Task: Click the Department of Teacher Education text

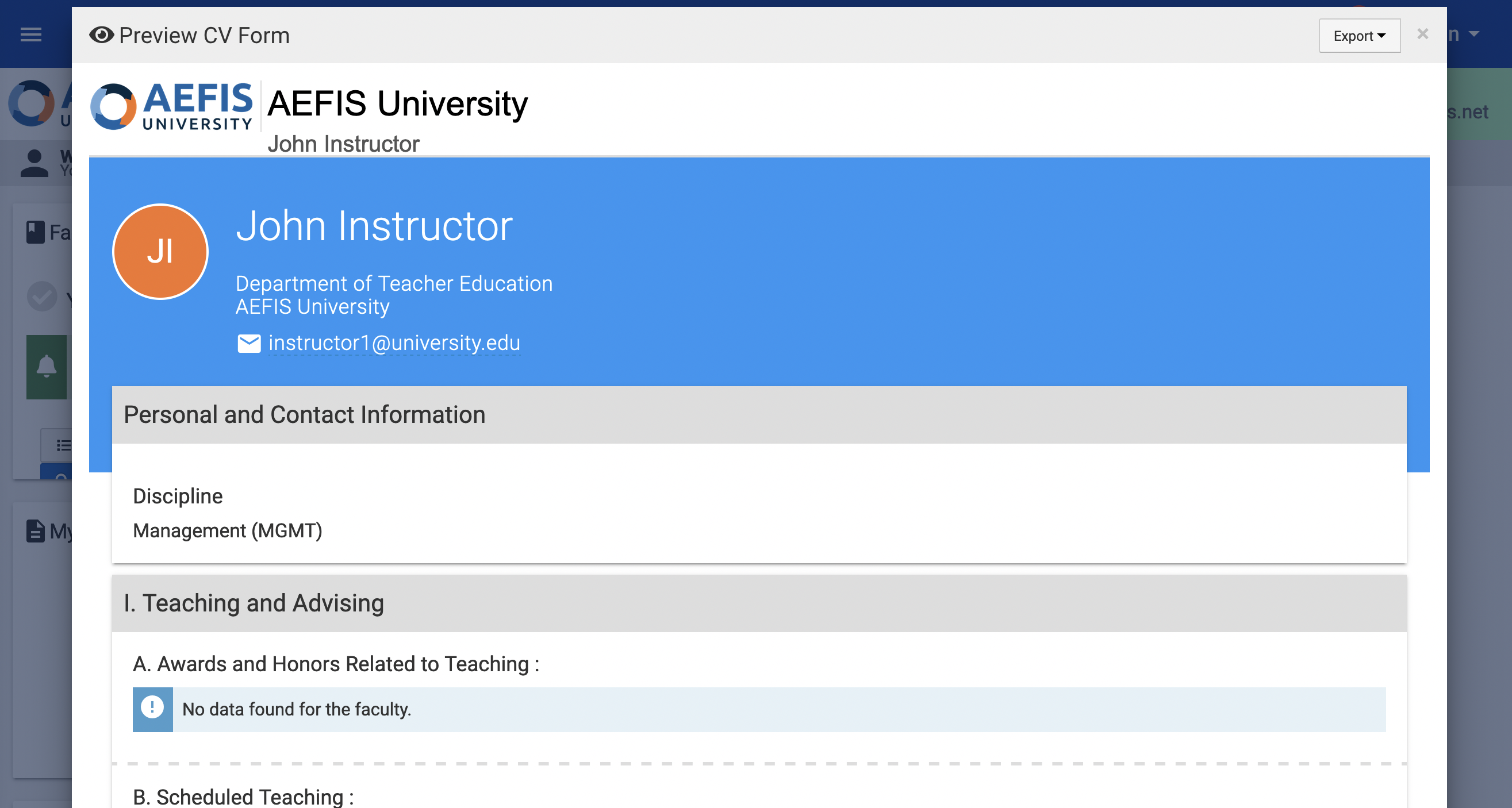Action: click(394, 283)
